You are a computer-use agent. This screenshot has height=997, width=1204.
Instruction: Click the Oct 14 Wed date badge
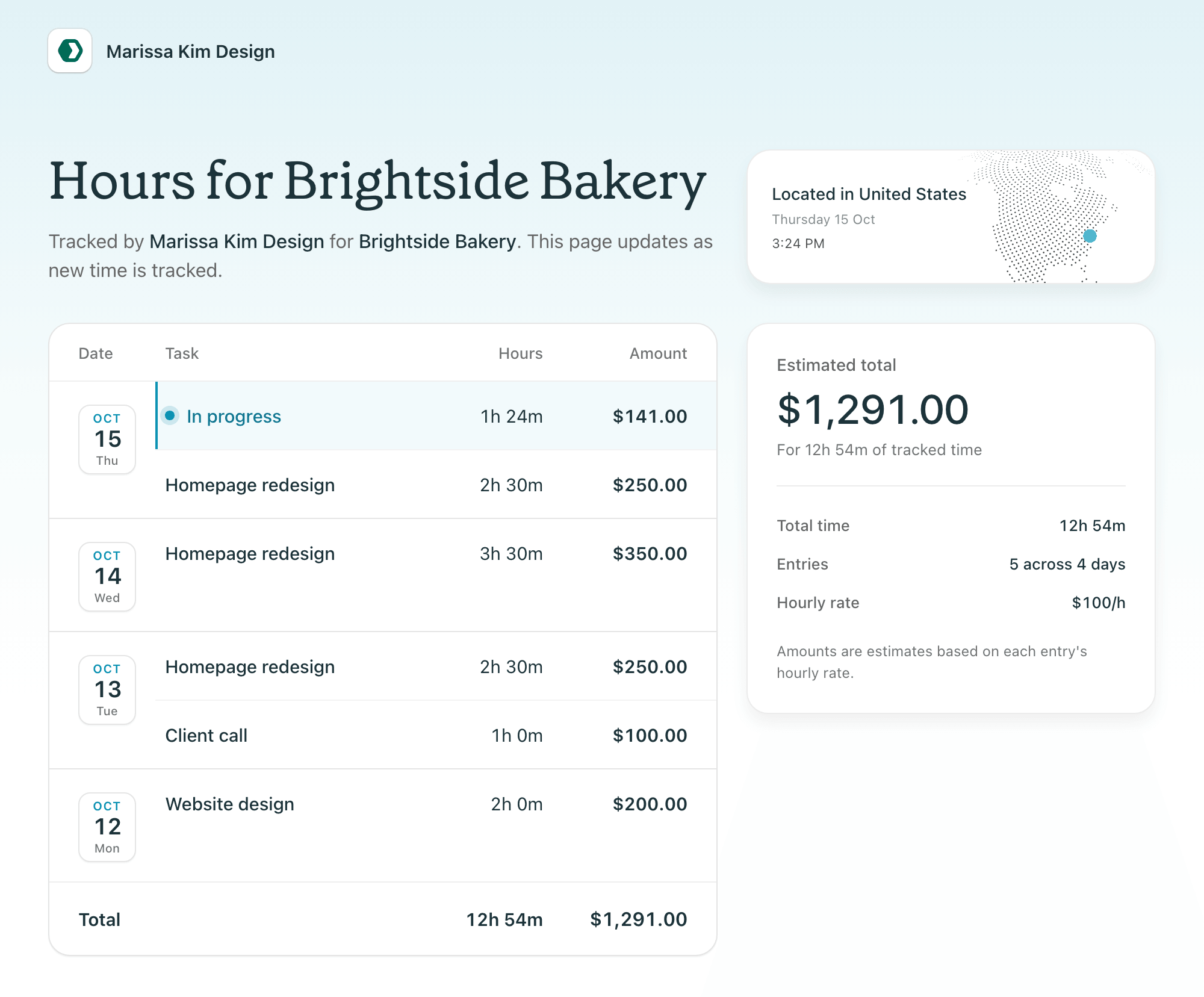pyautogui.click(x=107, y=577)
